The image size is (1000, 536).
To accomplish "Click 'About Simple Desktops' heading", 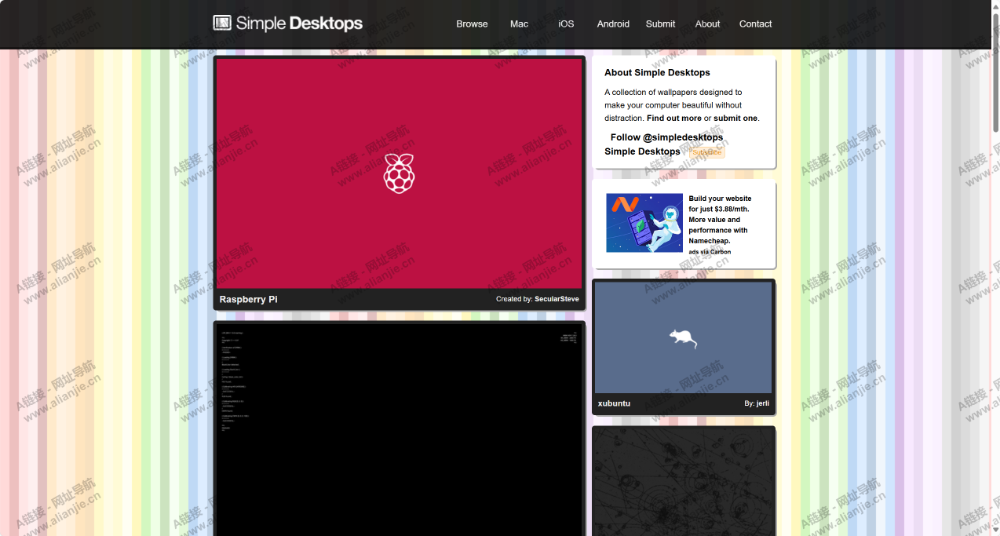I will coord(657,73).
